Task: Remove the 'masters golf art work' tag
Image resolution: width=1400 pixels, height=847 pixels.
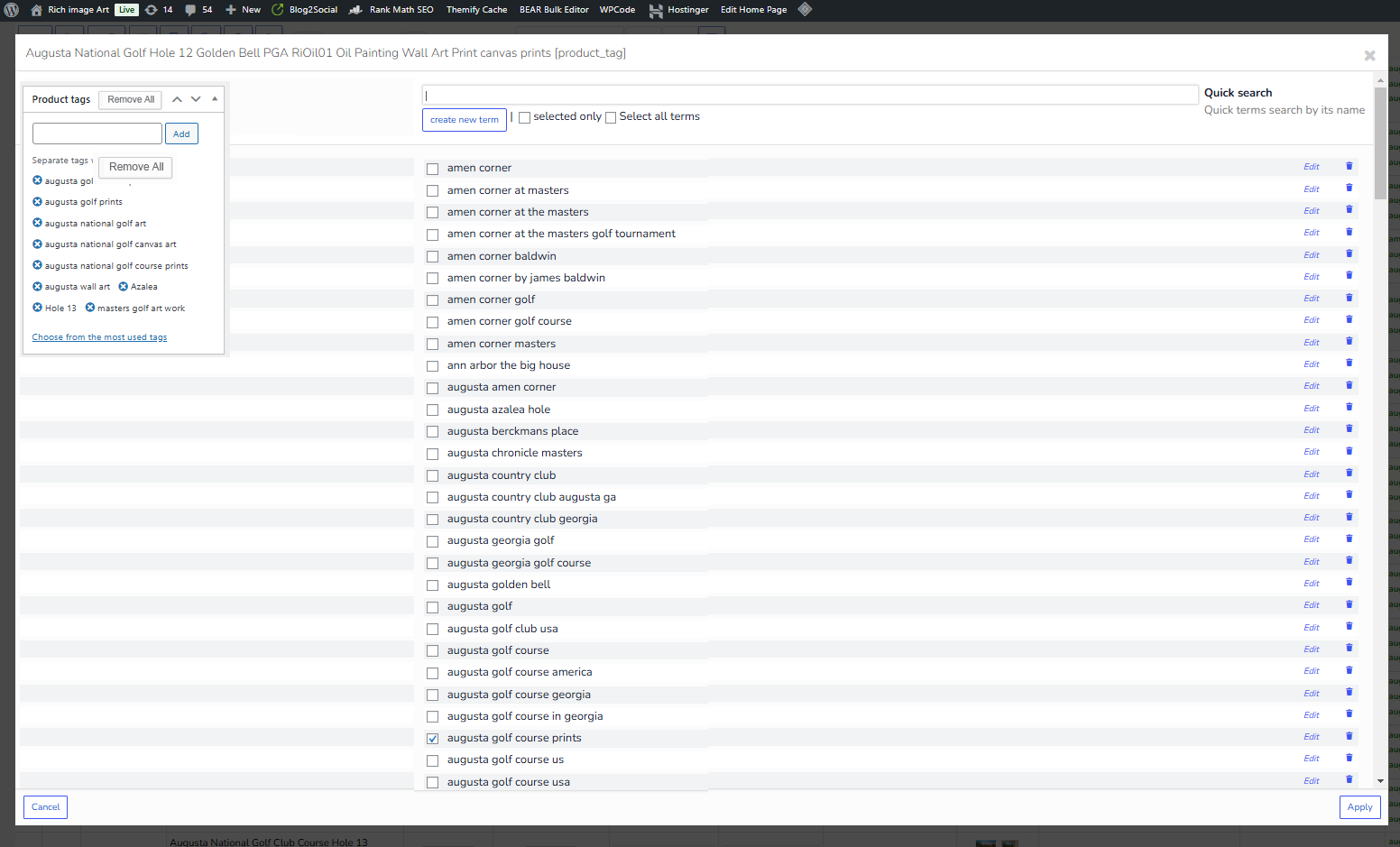Action: tap(90, 308)
